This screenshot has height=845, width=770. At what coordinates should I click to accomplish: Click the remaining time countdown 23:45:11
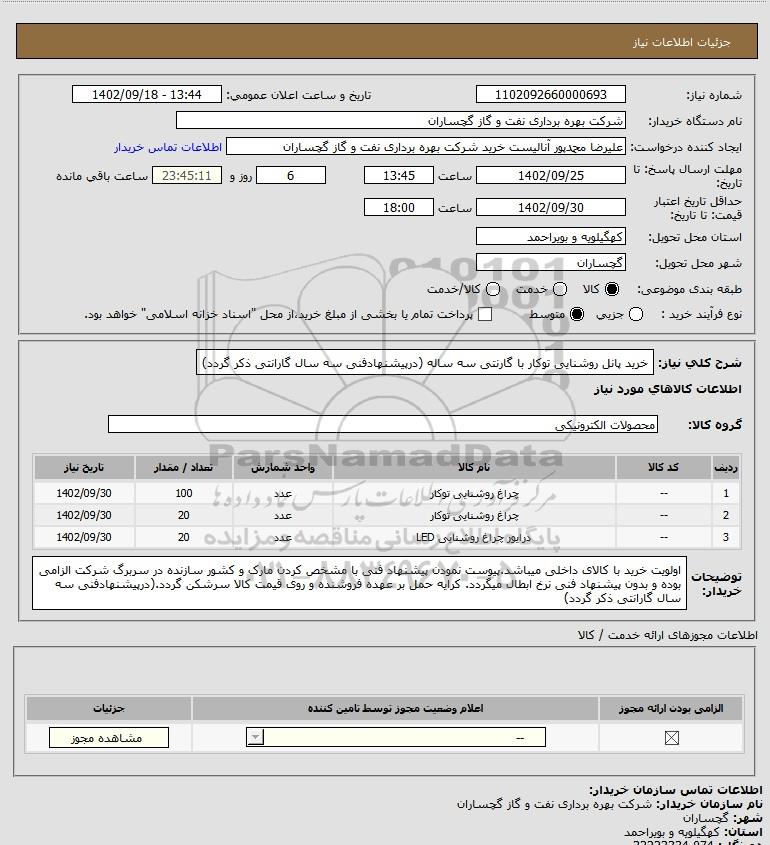186,175
